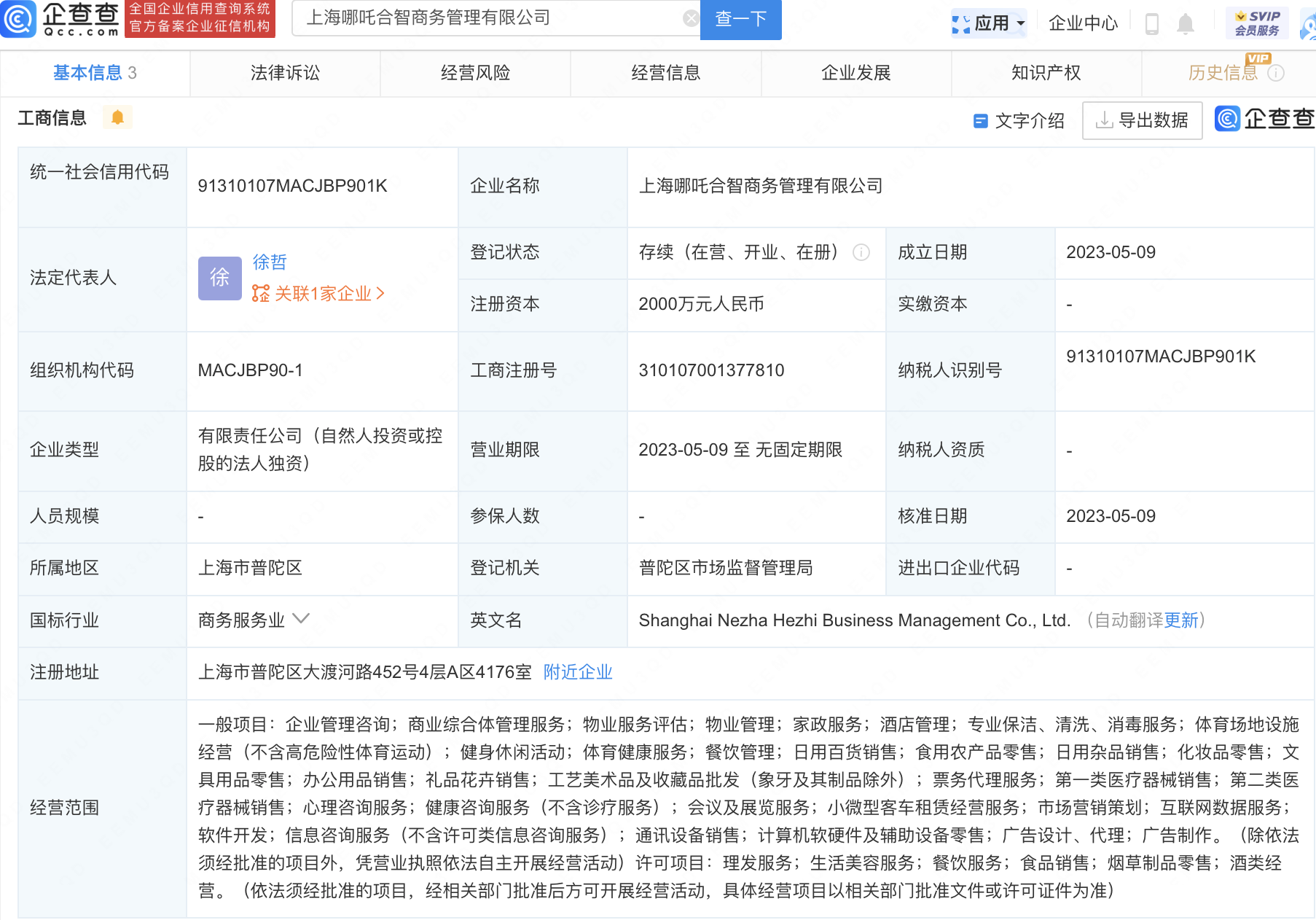1316x920 pixels.
Task: Click the 有限责任公司 enterprise type cell
Action: point(321,450)
